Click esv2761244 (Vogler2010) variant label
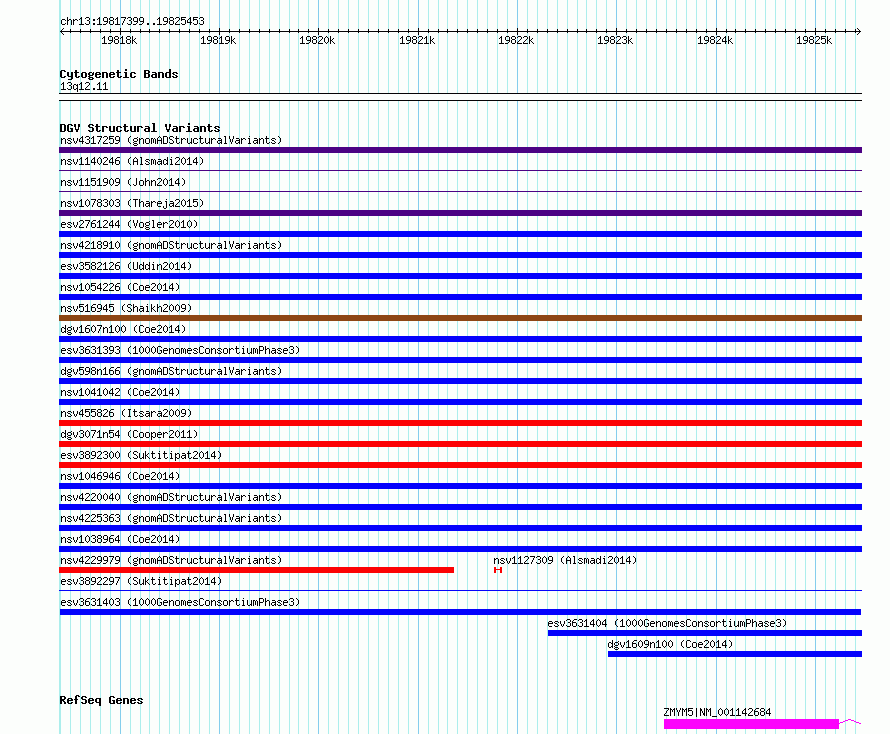The image size is (890, 734). 129,224
